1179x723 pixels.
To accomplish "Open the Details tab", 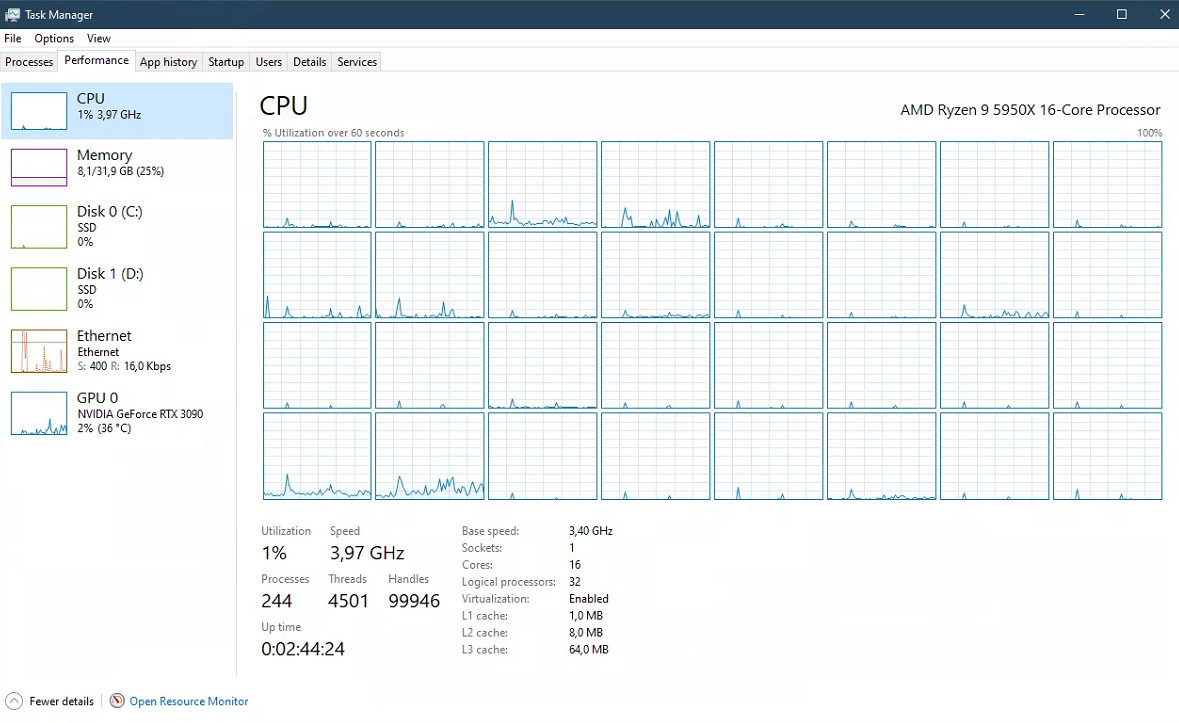I will (309, 62).
